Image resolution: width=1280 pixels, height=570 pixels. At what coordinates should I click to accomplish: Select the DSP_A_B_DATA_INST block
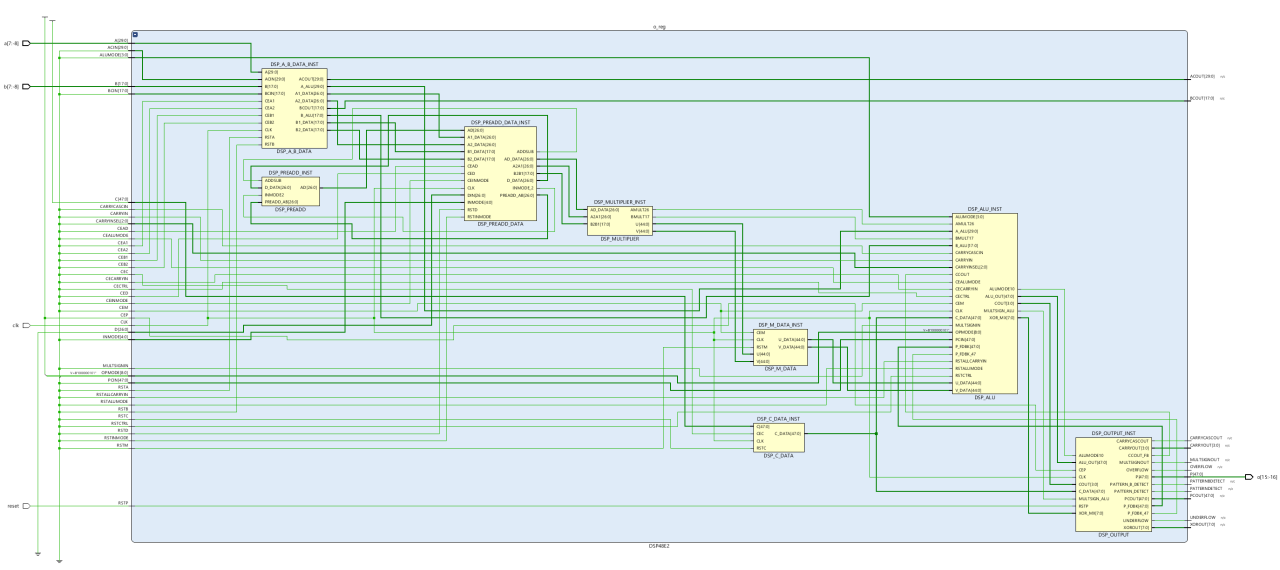coord(294,108)
